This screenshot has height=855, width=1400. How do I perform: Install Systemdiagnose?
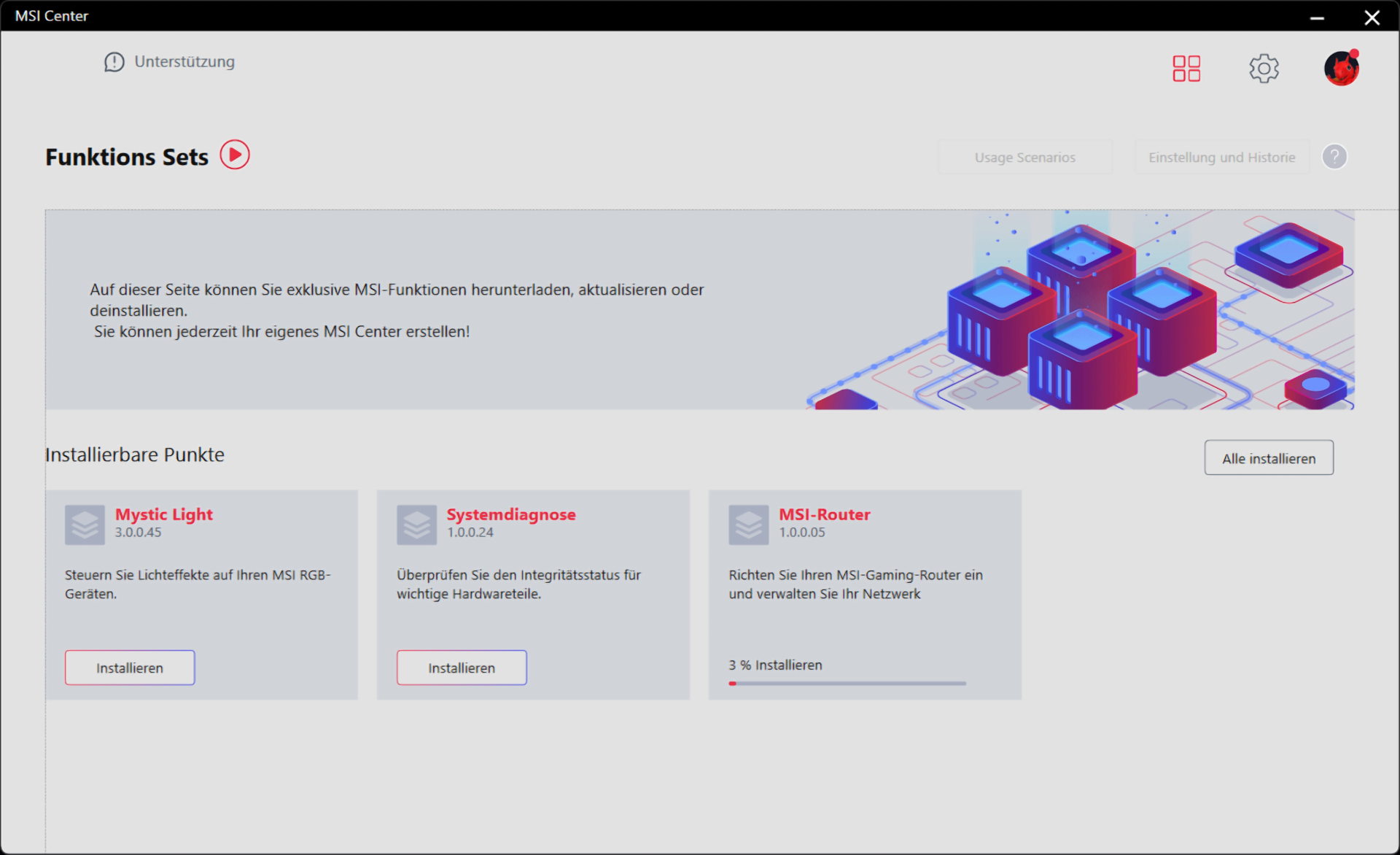pyautogui.click(x=462, y=668)
